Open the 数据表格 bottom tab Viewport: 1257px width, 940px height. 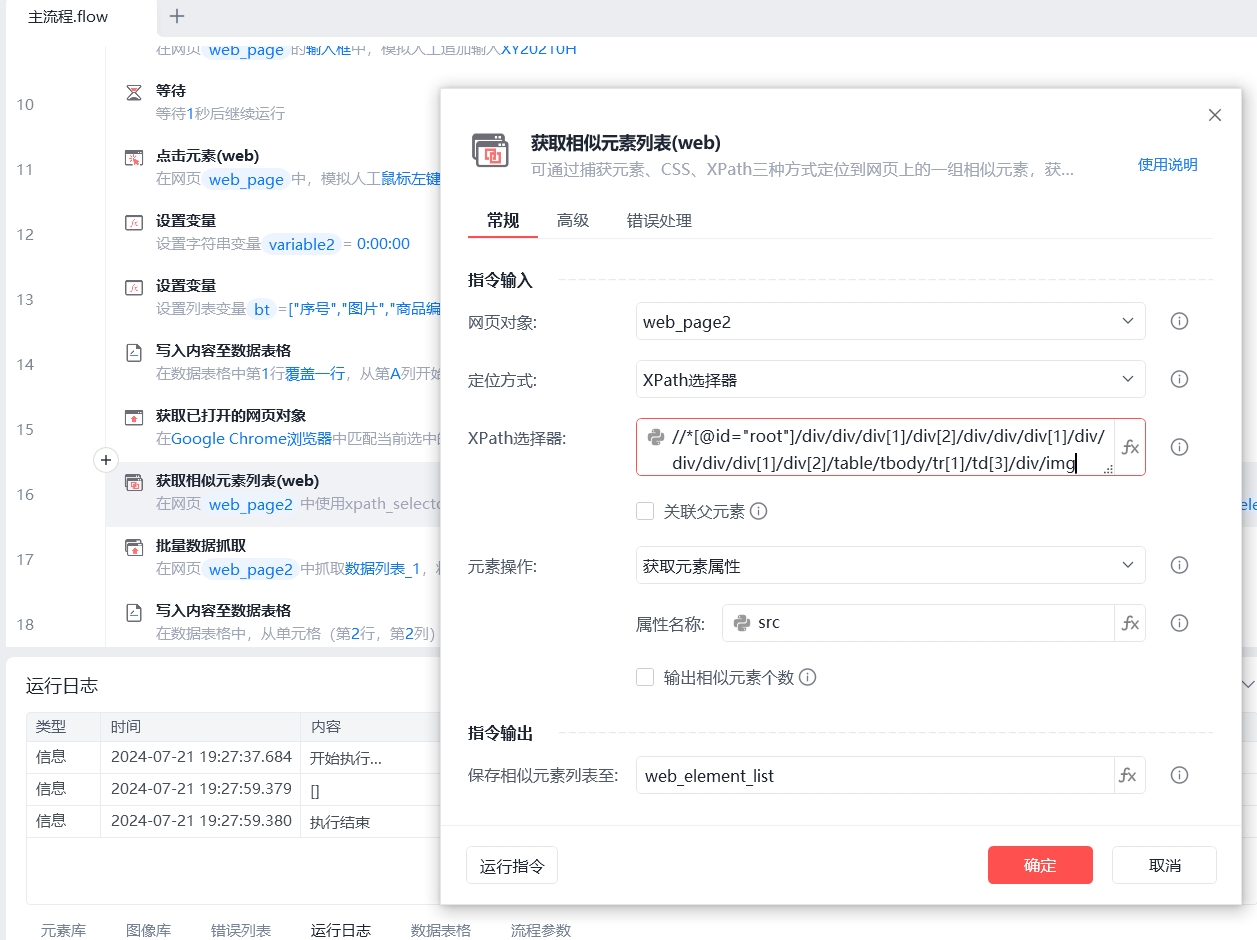(441, 930)
